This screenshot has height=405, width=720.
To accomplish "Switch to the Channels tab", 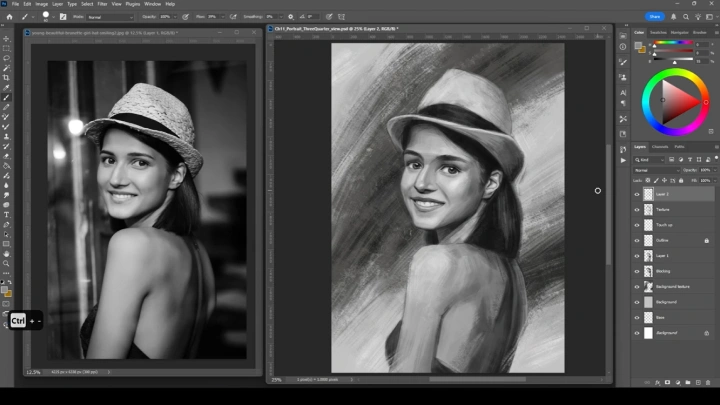I will pos(660,147).
